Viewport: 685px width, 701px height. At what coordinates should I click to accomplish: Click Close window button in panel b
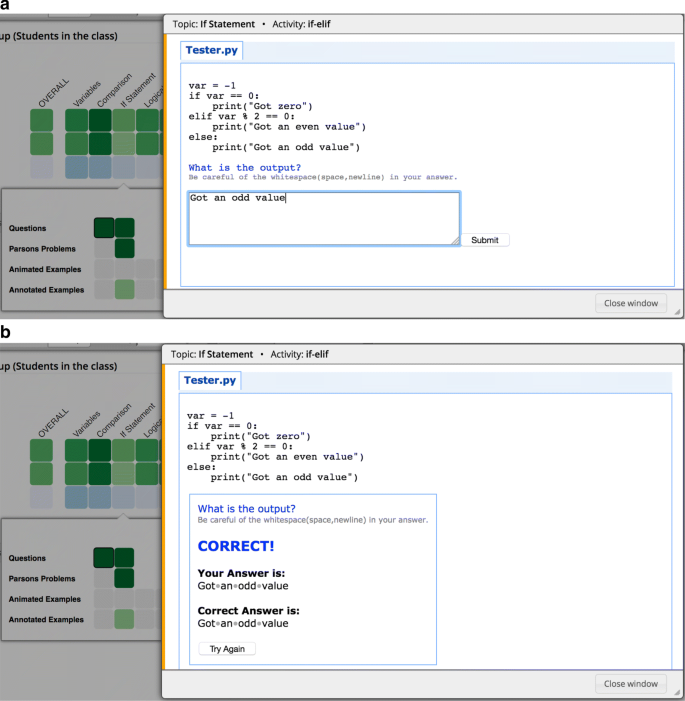(x=631, y=684)
